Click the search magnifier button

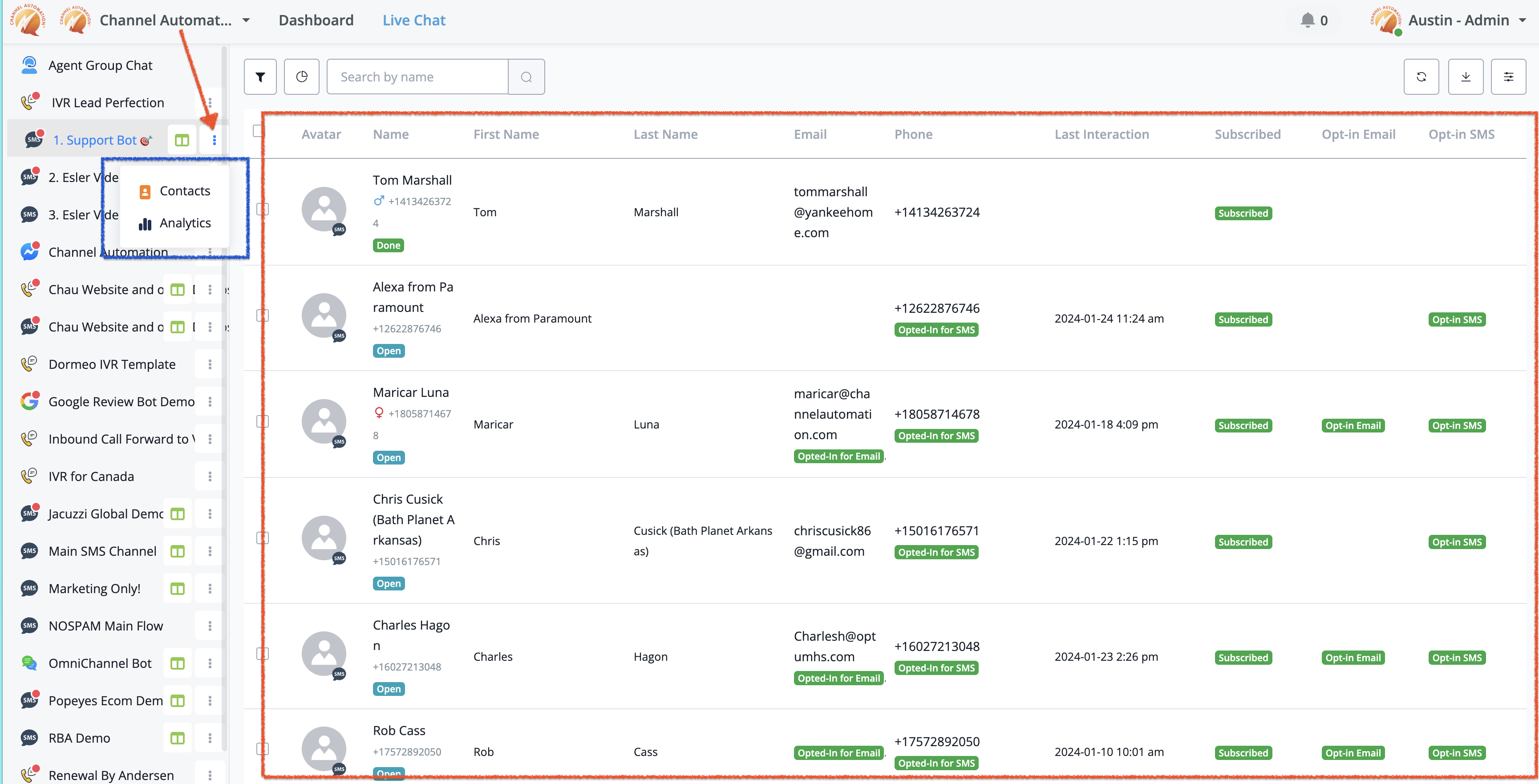tap(526, 77)
